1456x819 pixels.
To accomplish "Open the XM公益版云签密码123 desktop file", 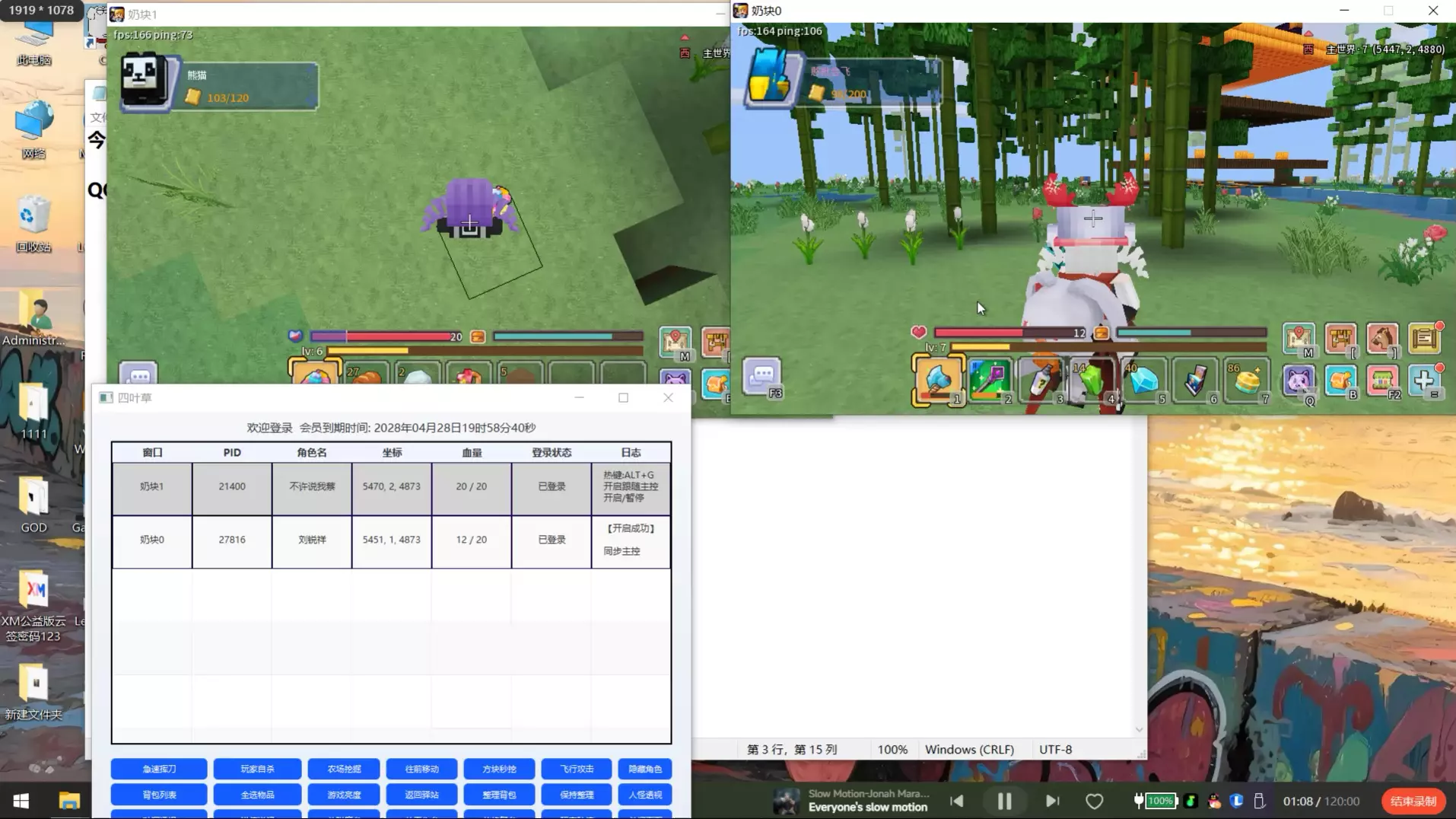I will tap(33, 607).
